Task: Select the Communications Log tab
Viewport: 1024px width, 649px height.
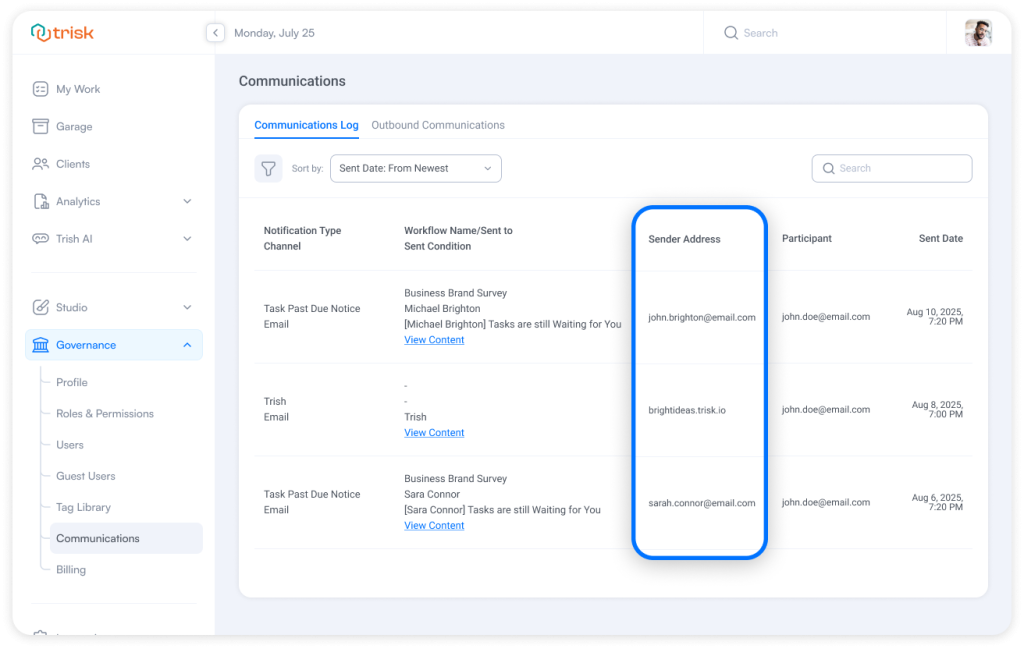Action: [306, 125]
